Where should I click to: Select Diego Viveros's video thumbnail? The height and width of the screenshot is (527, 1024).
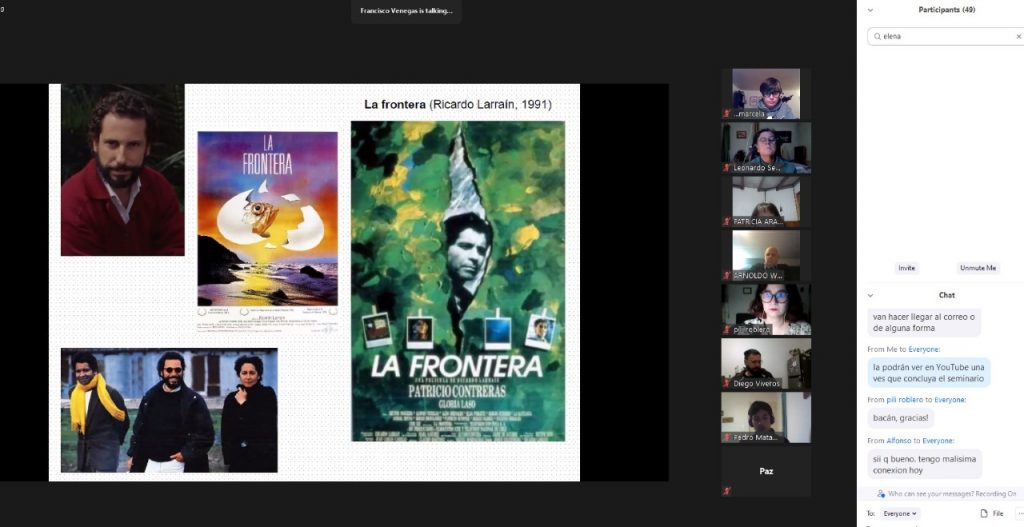pyautogui.click(x=766, y=363)
